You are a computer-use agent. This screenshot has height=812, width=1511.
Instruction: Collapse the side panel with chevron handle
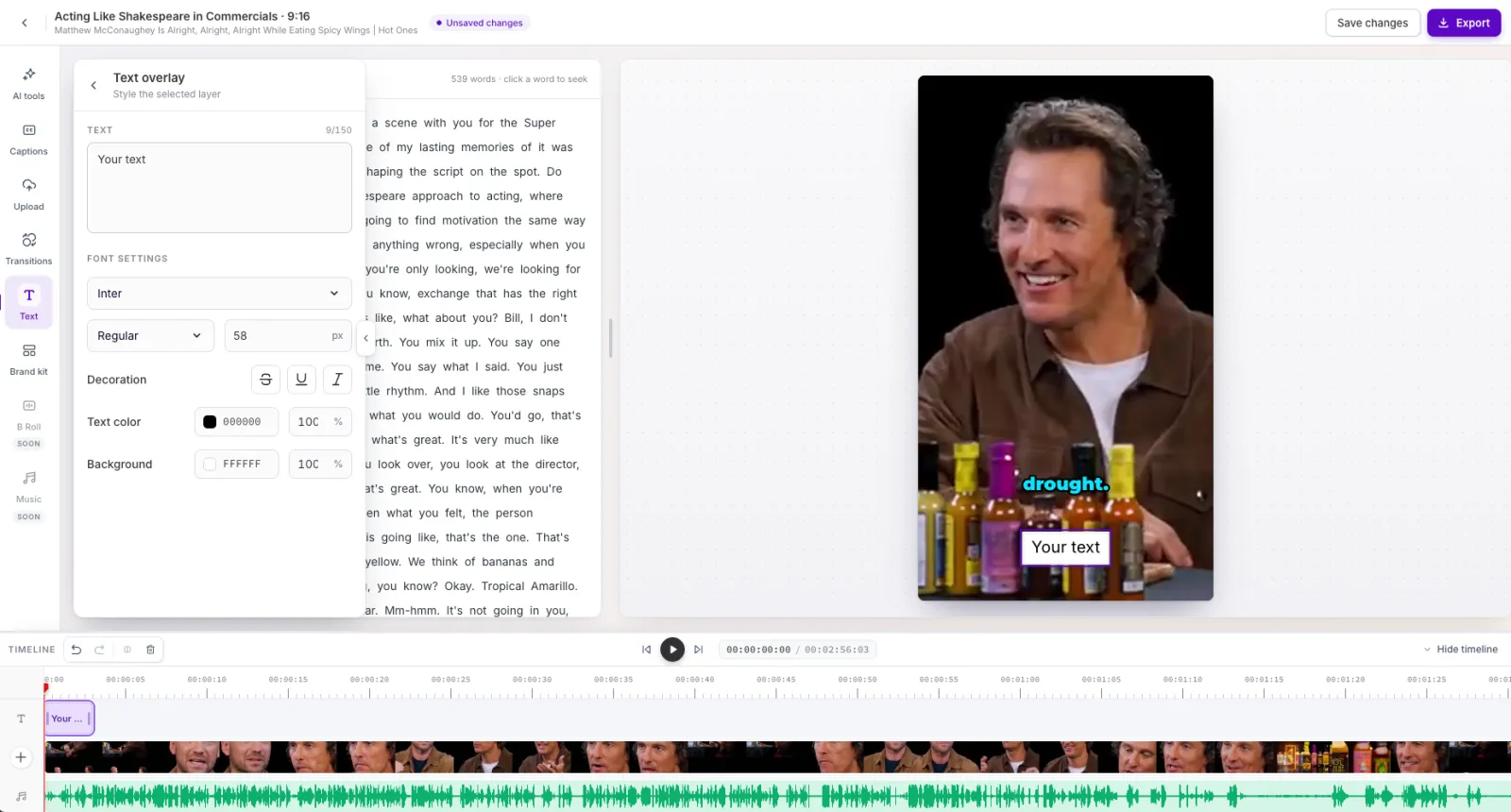coord(365,338)
